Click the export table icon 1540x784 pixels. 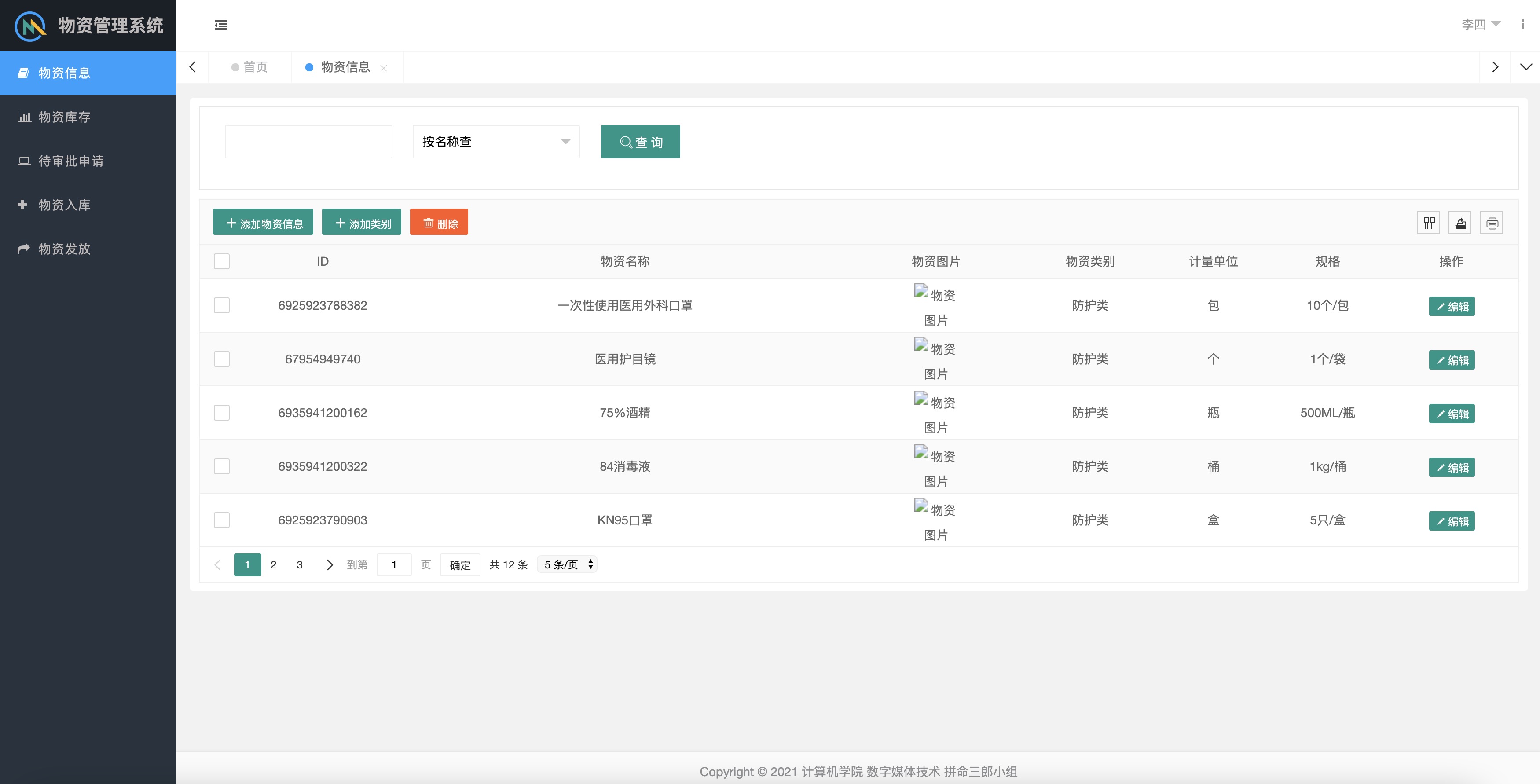tap(1460, 223)
